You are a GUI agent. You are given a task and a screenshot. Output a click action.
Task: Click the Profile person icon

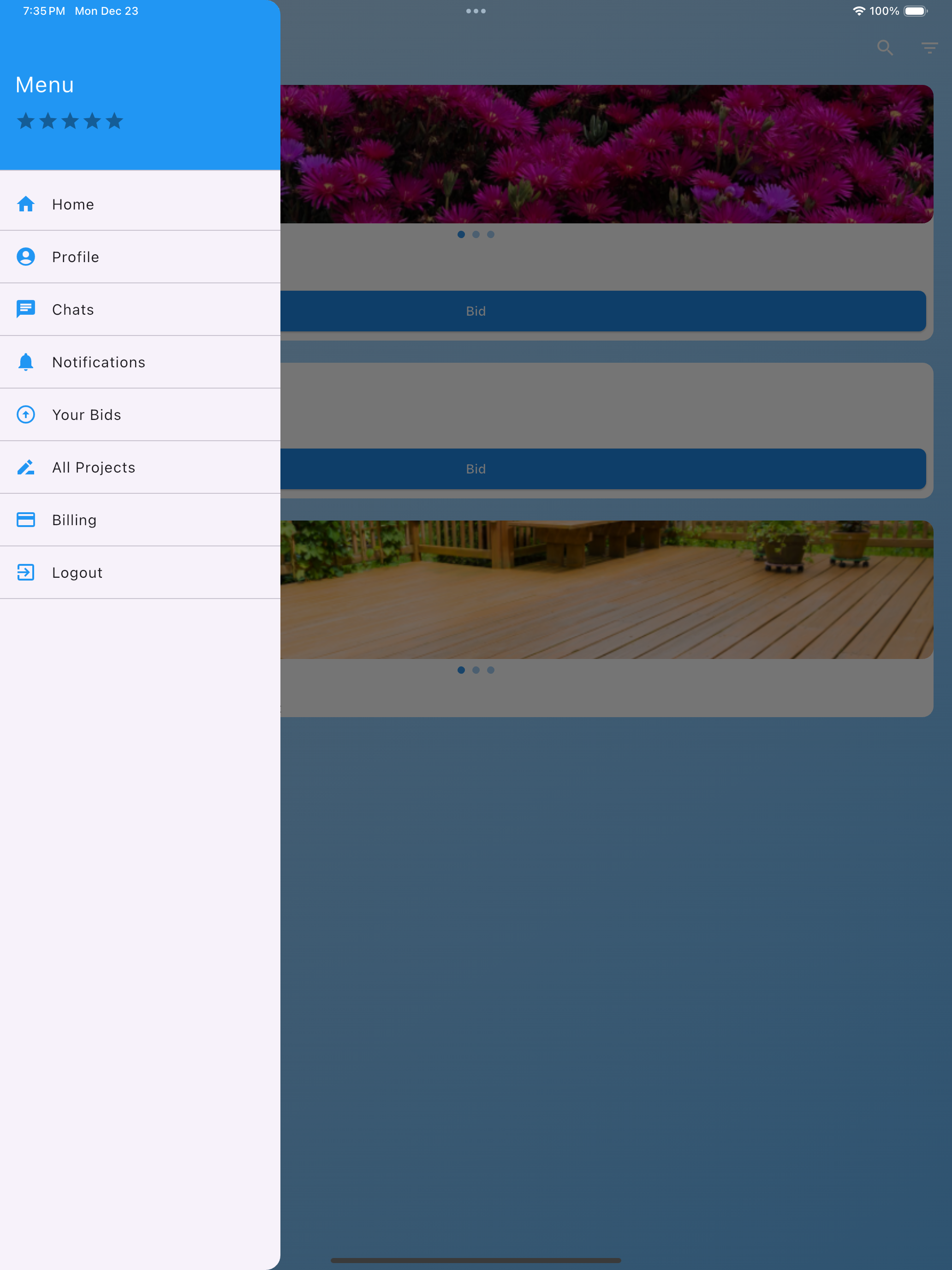click(26, 257)
